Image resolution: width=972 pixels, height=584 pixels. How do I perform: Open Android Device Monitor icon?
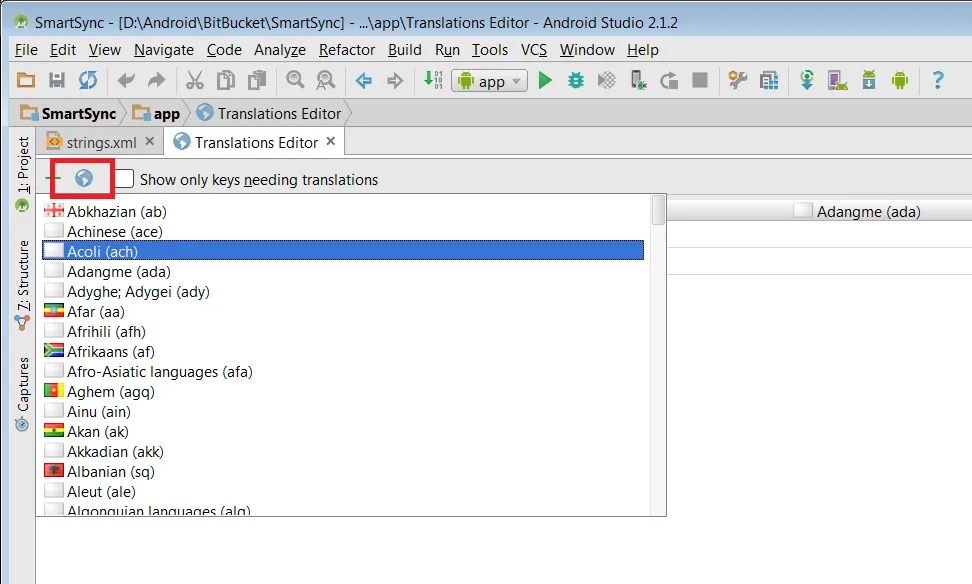pyautogui.click(x=900, y=80)
